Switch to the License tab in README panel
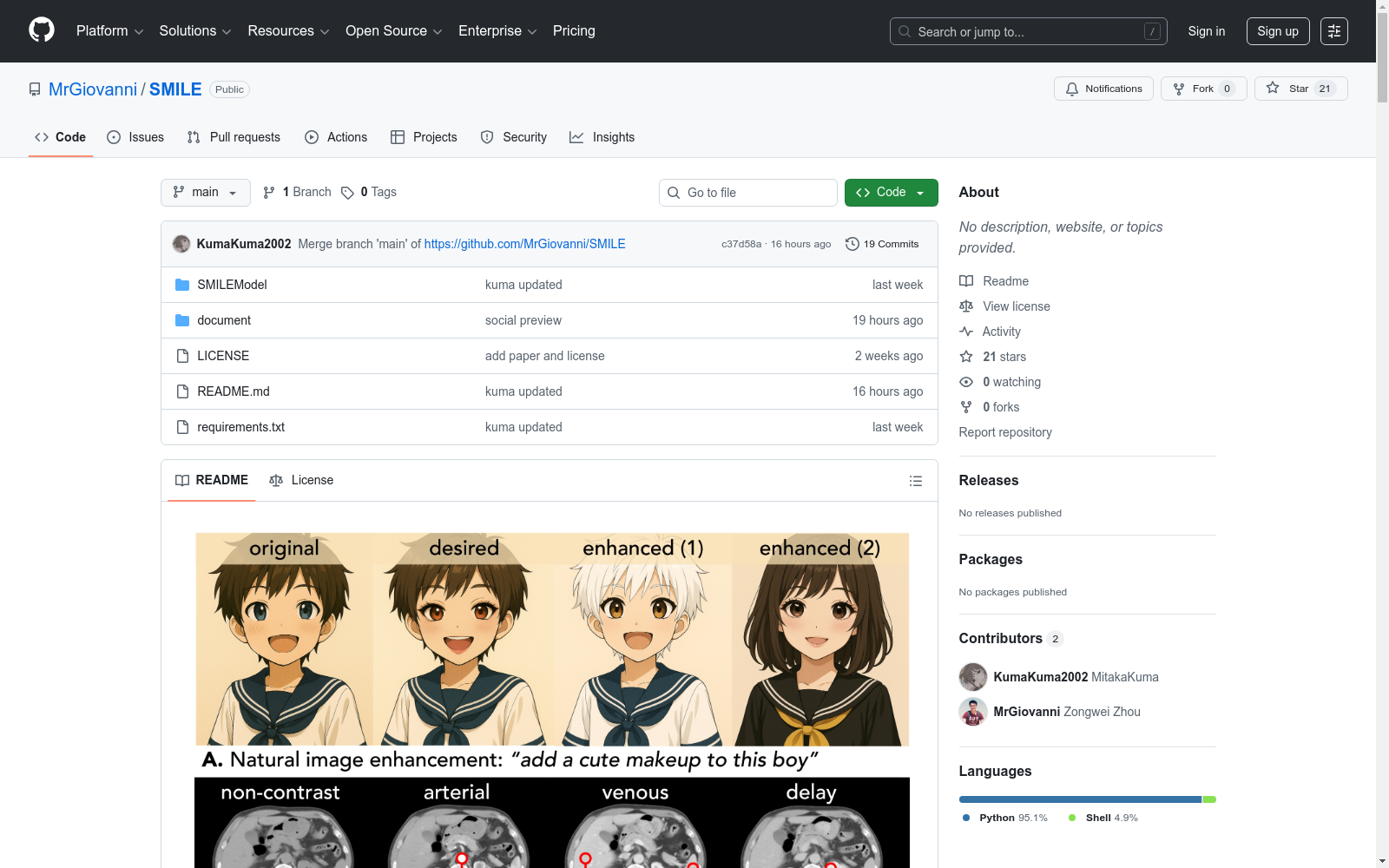Screen dimensions: 1389x868 301,480
